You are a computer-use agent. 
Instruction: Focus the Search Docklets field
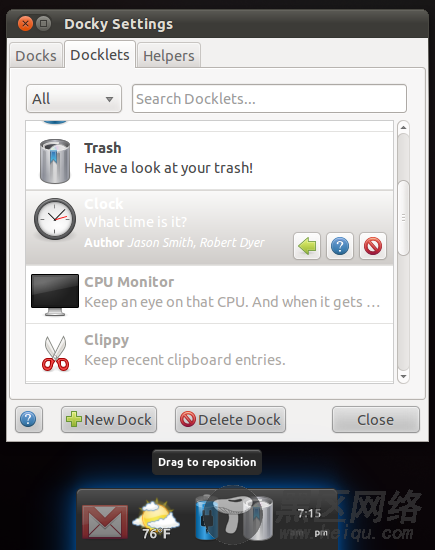[x=269, y=99]
